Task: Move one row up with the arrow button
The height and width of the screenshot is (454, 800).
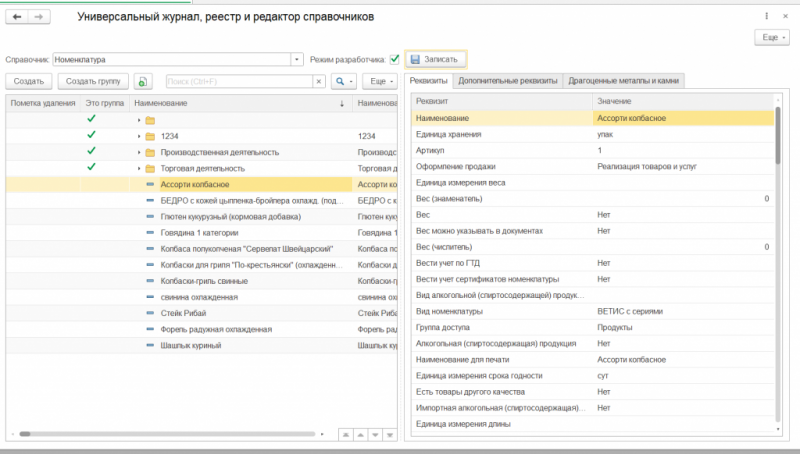Action: (x=361, y=435)
